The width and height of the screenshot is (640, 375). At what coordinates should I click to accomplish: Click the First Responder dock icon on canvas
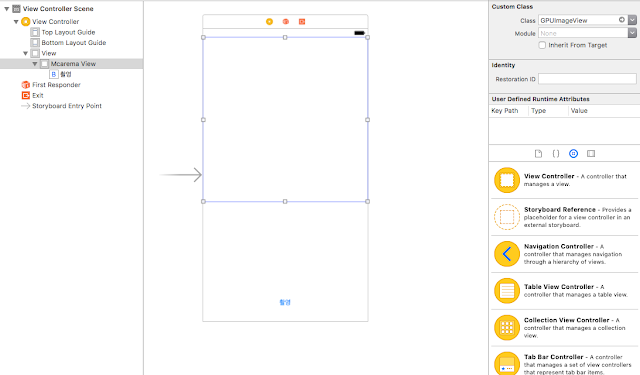[286, 22]
